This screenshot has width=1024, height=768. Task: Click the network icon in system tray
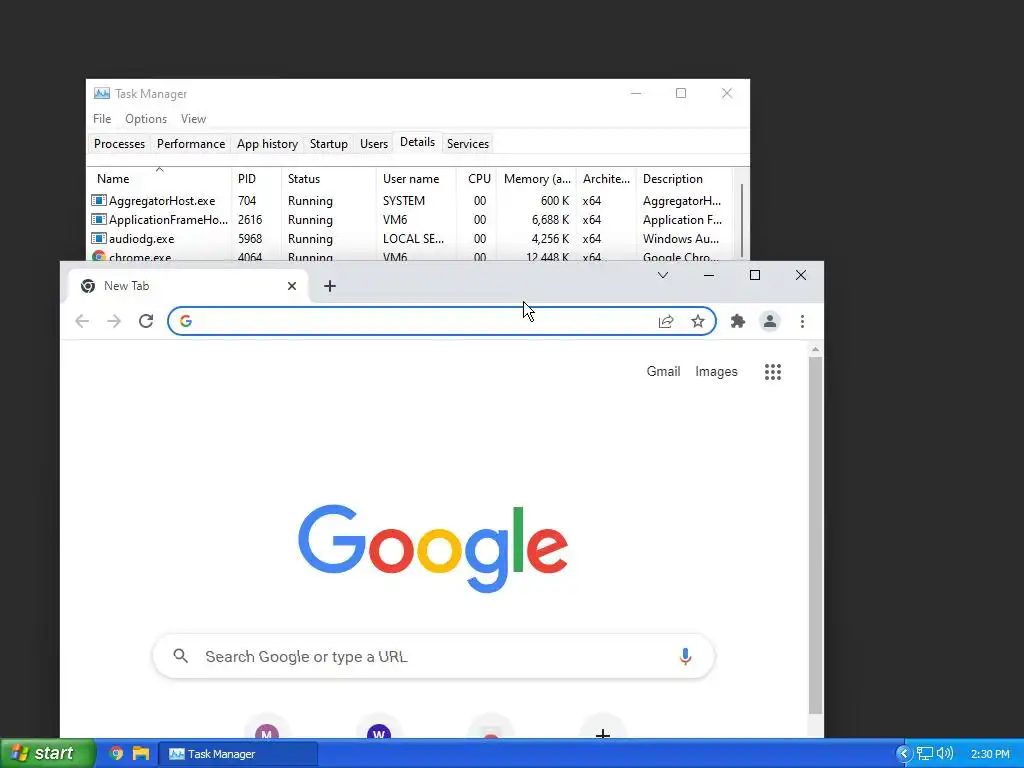coord(924,753)
